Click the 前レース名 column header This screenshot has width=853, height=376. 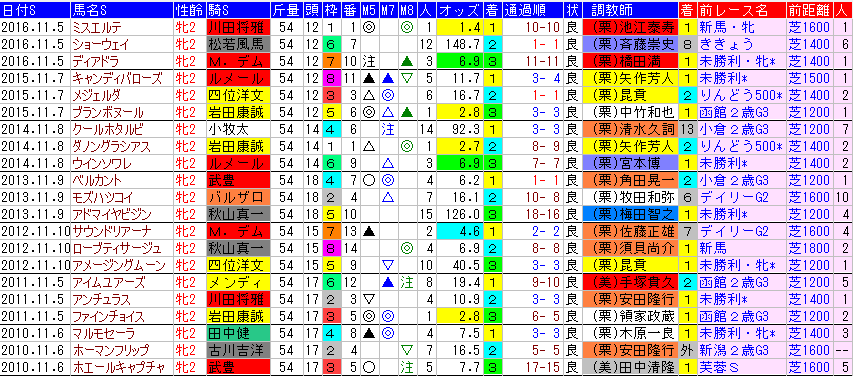741,9
